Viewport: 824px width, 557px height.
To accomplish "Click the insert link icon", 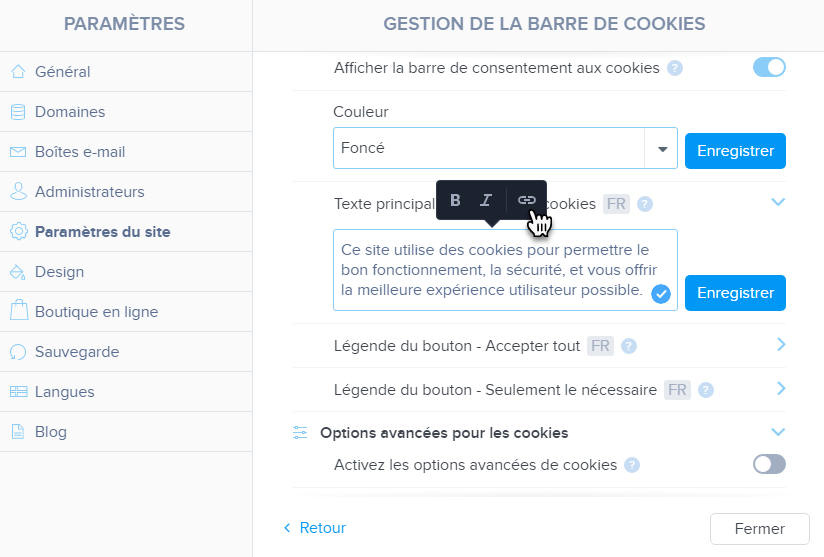I will tap(526, 200).
